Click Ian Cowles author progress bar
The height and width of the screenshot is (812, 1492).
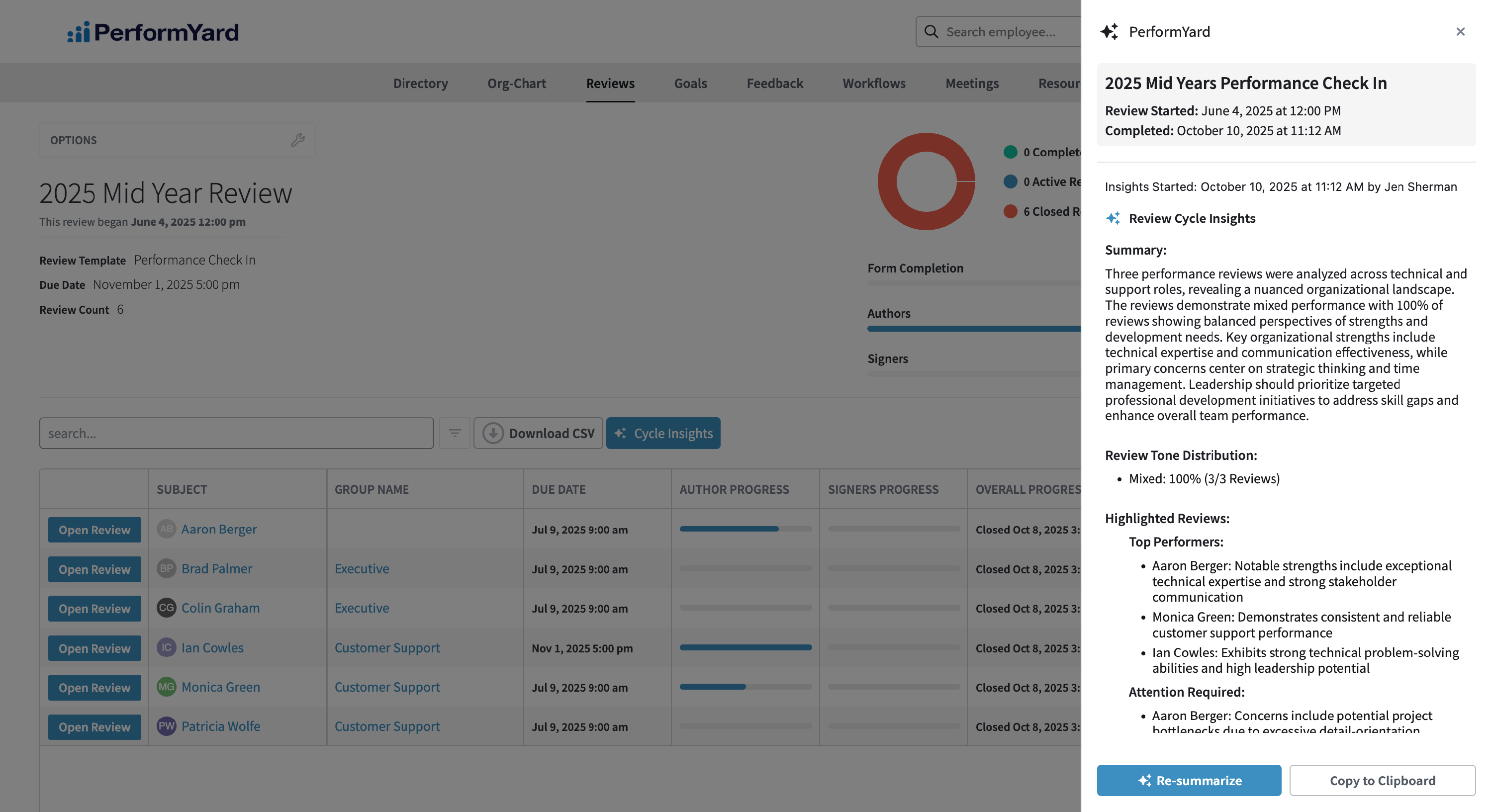746,647
